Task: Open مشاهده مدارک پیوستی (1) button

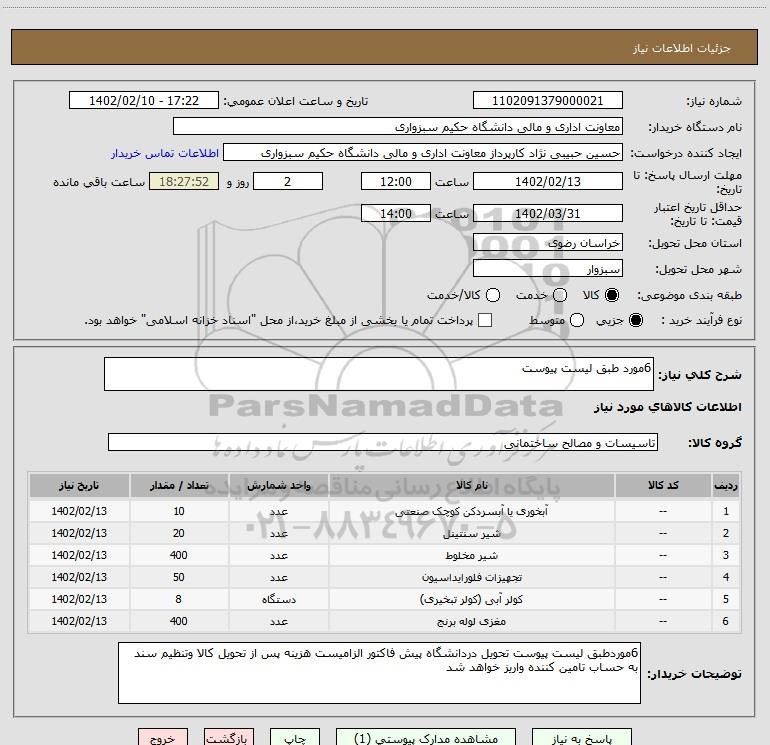Action: click(x=426, y=738)
